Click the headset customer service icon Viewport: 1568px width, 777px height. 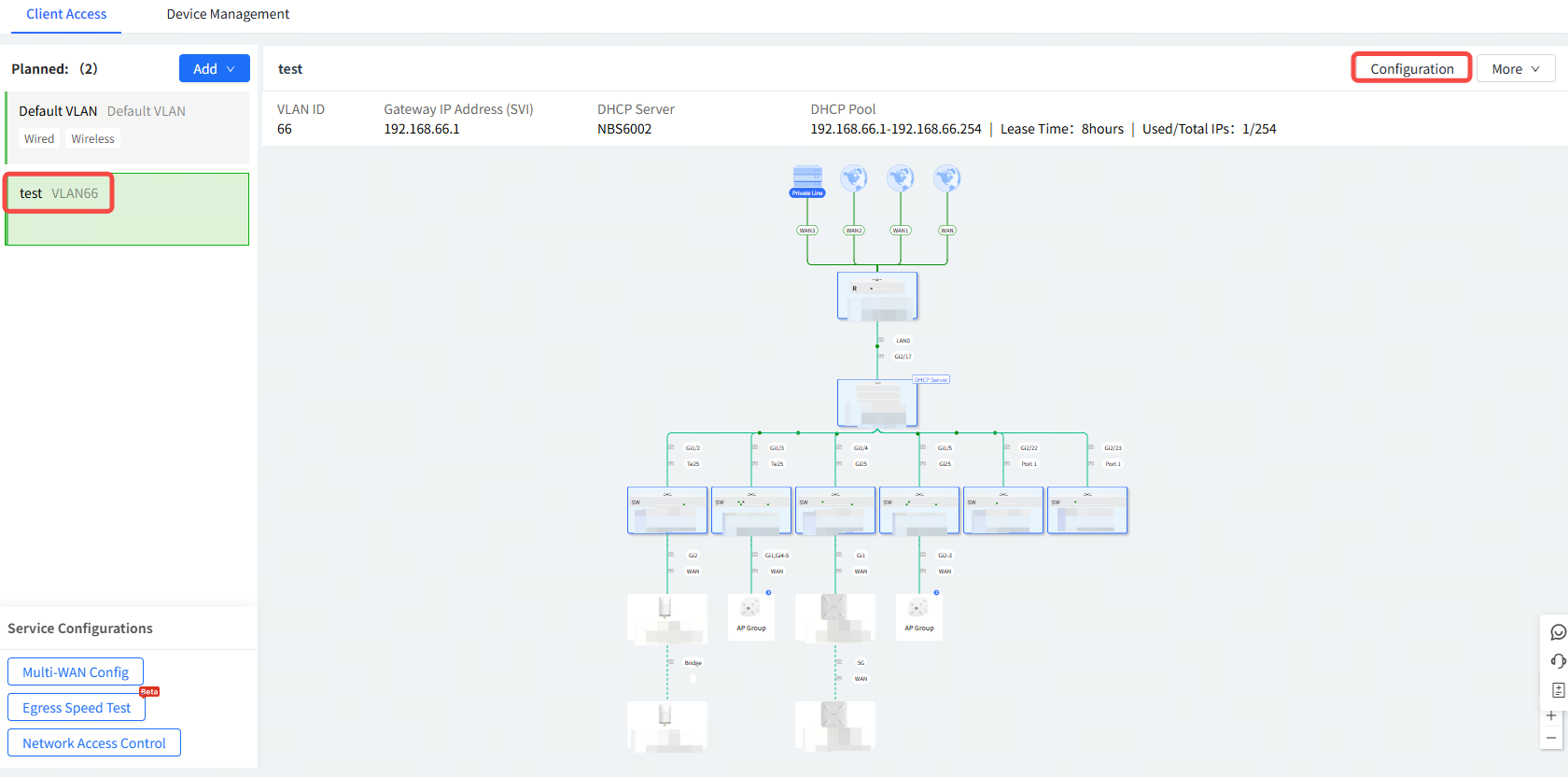point(1558,661)
